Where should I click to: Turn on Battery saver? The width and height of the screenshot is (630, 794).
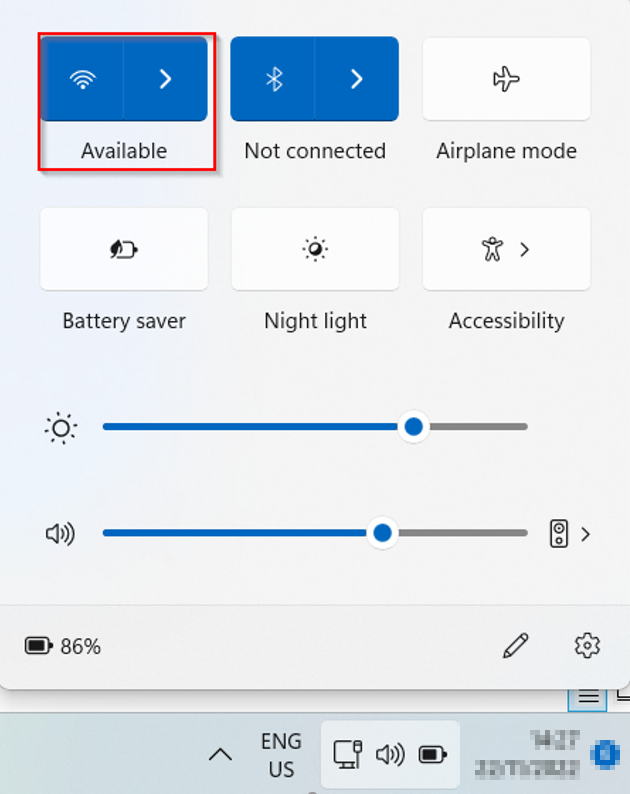tap(124, 250)
